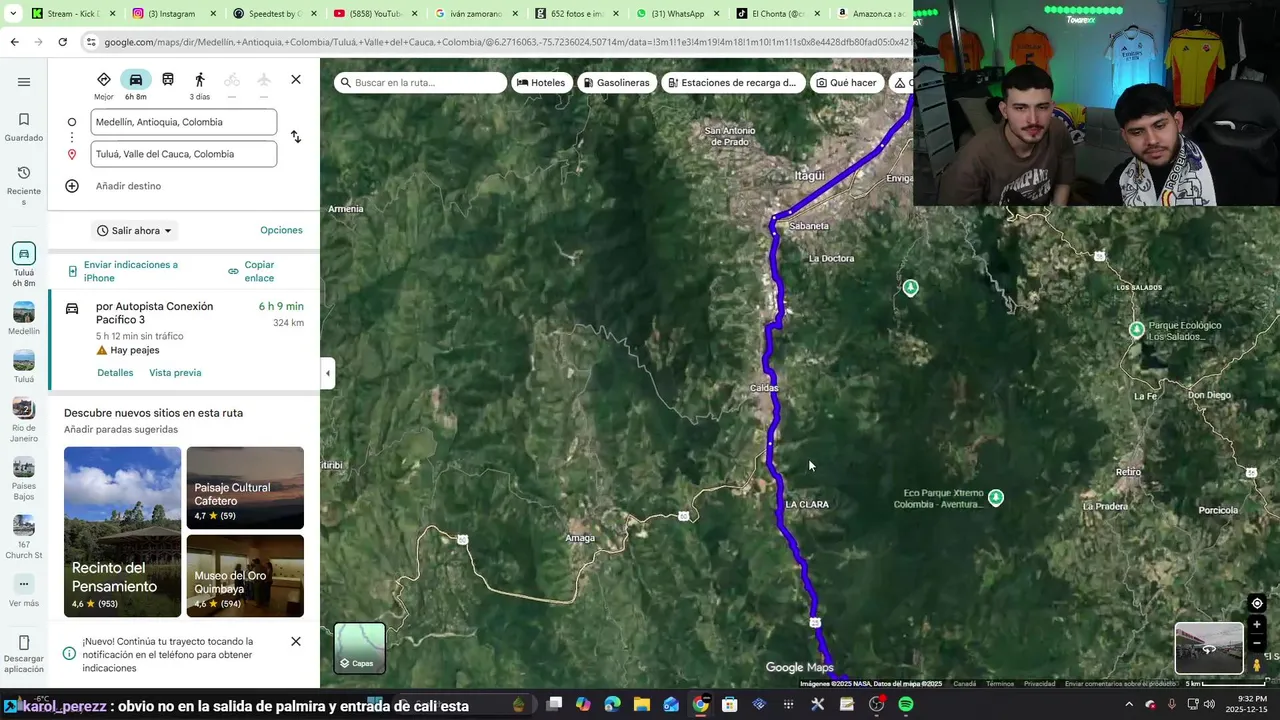Filter by Estaciones de recarga chip
Image resolution: width=1280 pixels, height=720 pixels.
732,83
